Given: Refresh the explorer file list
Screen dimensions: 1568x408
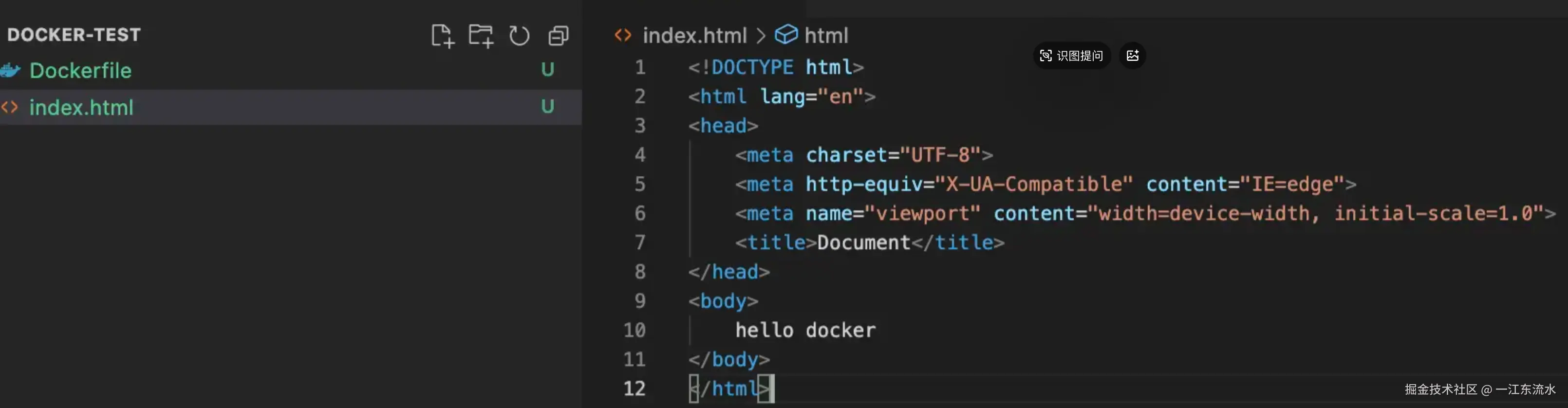Looking at the screenshot, I should (x=519, y=36).
